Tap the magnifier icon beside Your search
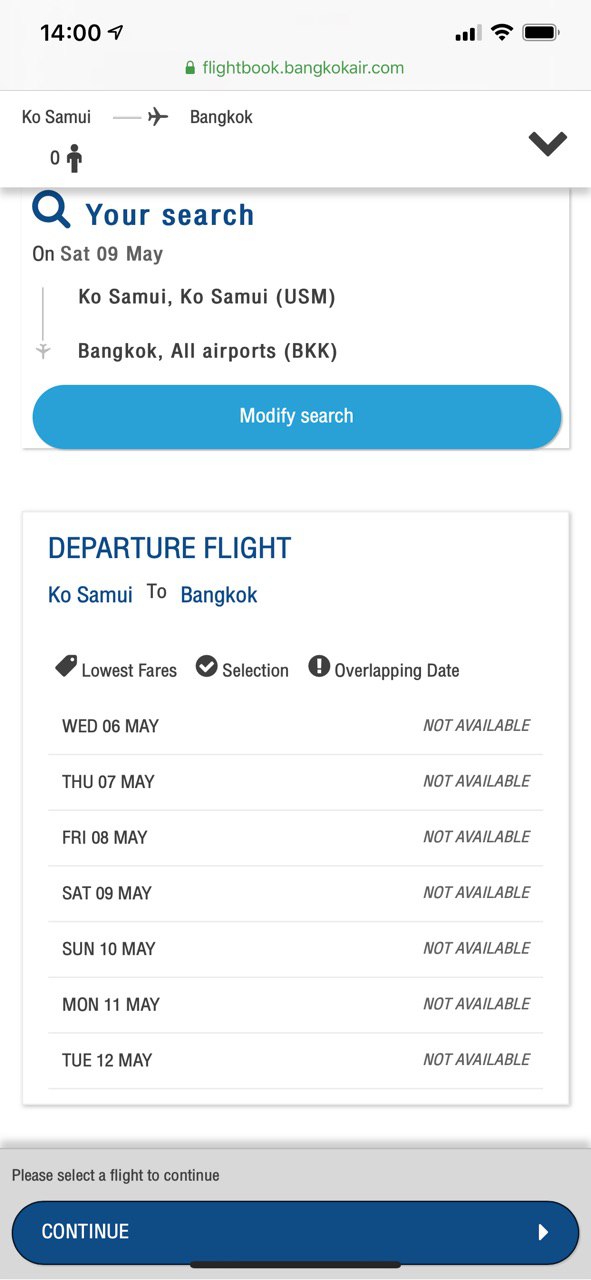 51,211
